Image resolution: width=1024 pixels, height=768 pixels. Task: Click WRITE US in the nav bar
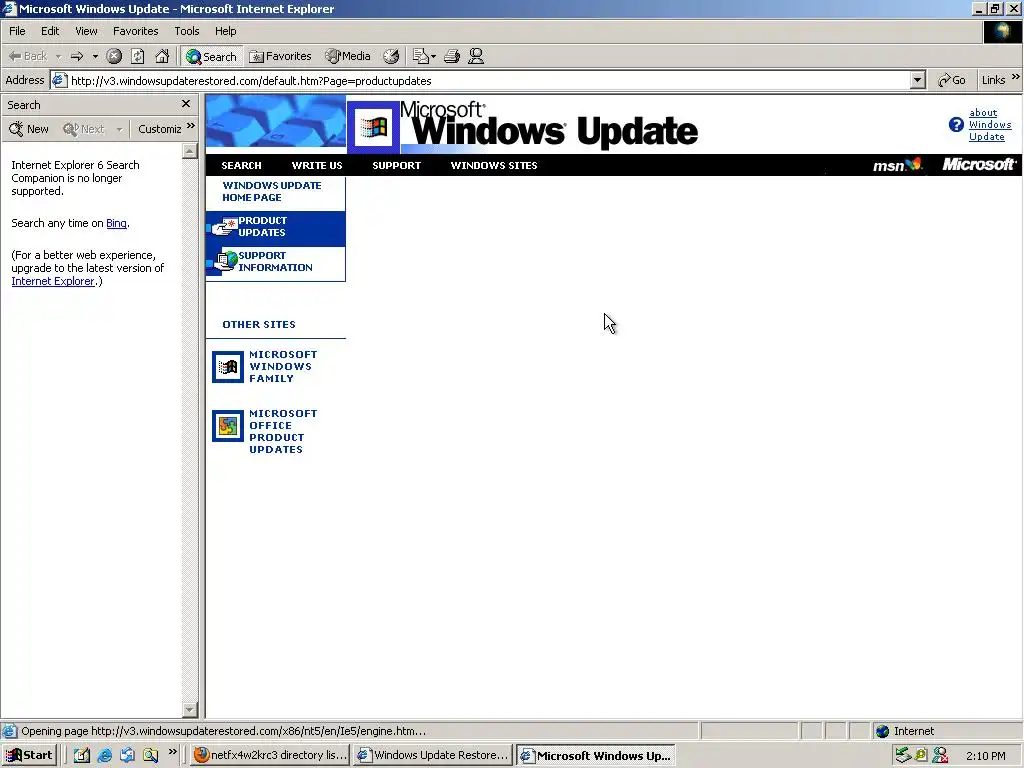click(x=317, y=166)
